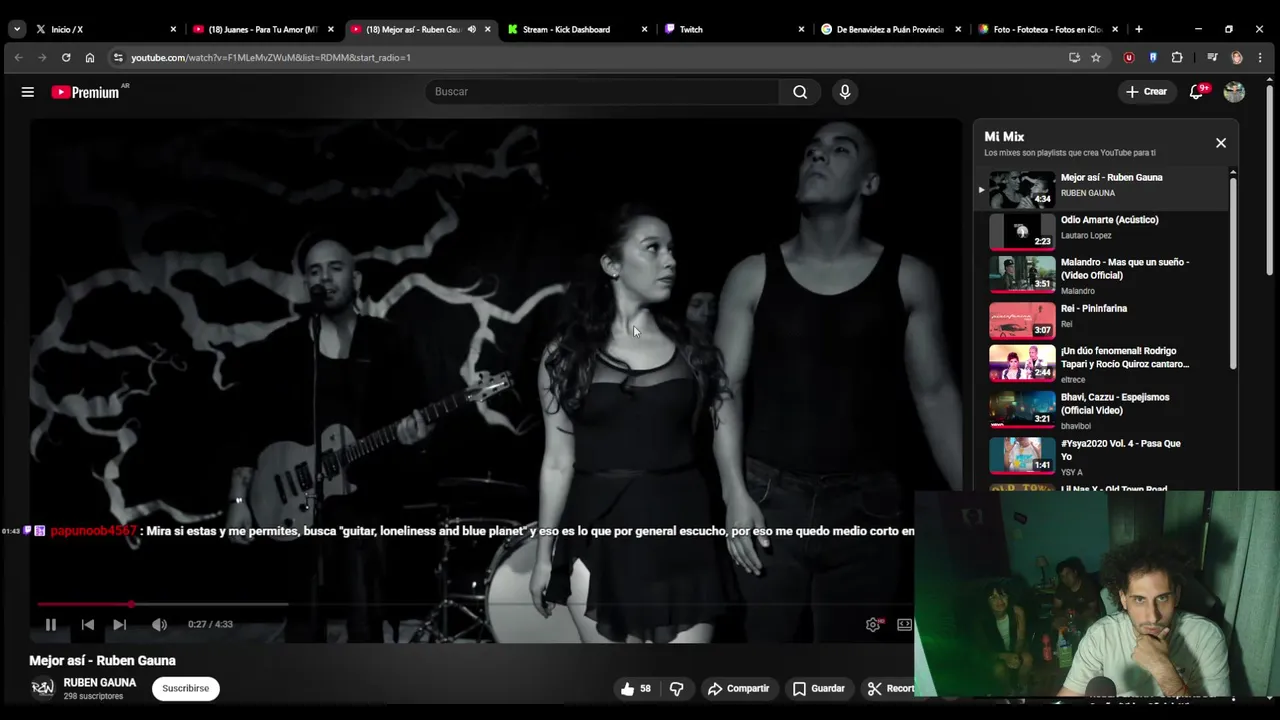Screen dimensions: 1280x720
Task: Open the YouTube account avatar menu
Action: coord(1234,92)
